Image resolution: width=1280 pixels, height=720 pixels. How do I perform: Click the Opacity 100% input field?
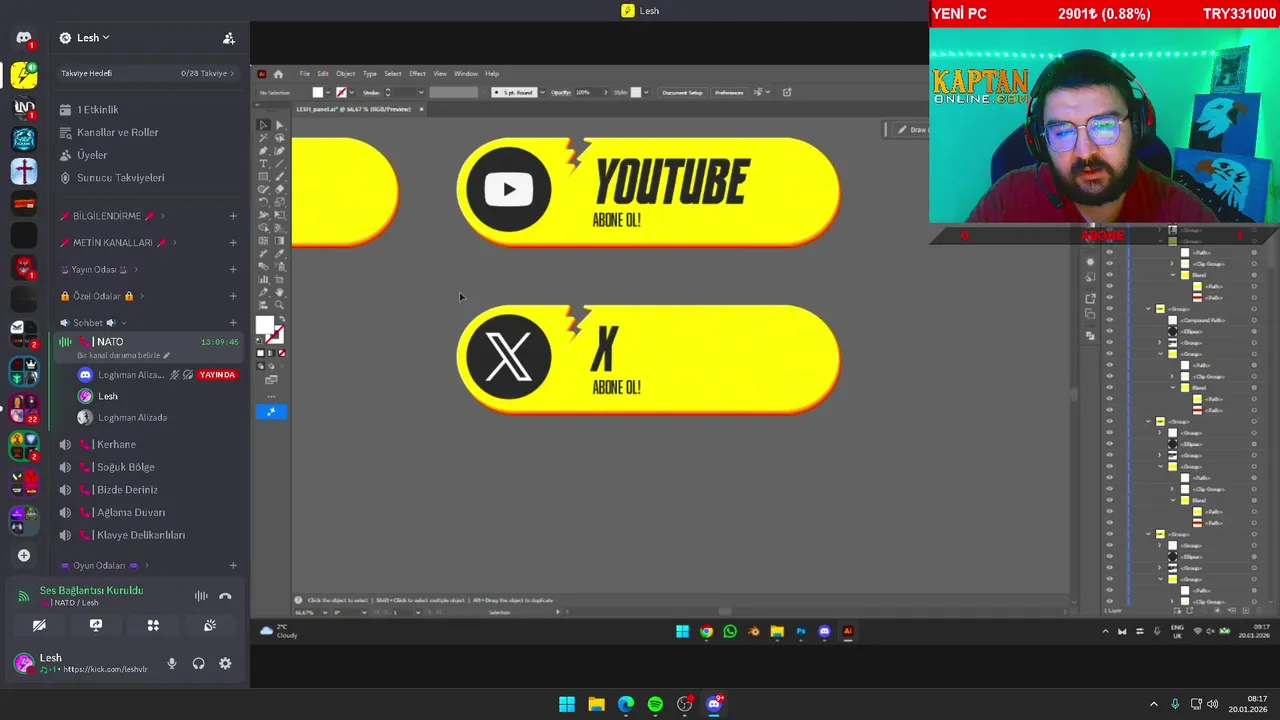[x=587, y=92]
